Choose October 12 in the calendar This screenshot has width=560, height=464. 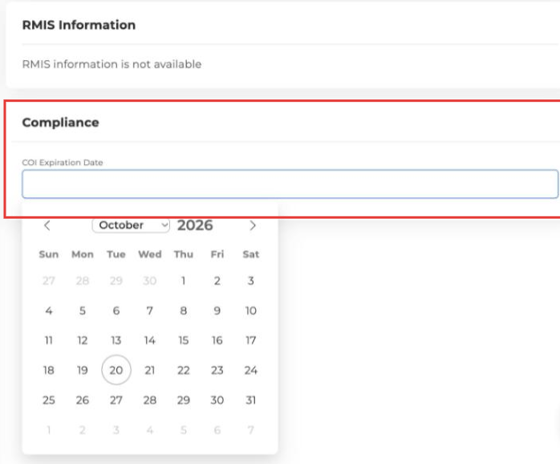(x=82, y=340)
